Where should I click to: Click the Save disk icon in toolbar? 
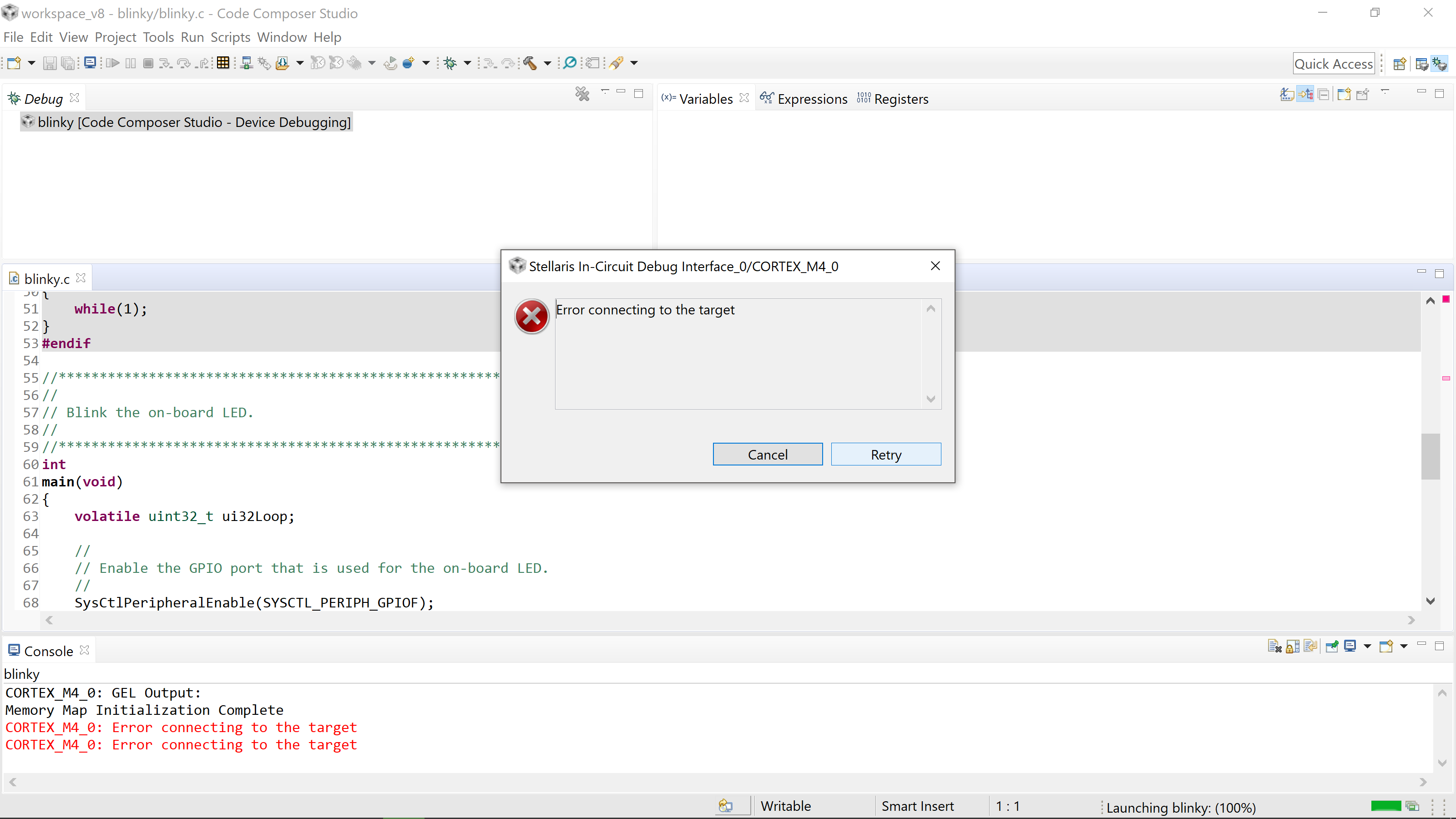tap(50, 63)
